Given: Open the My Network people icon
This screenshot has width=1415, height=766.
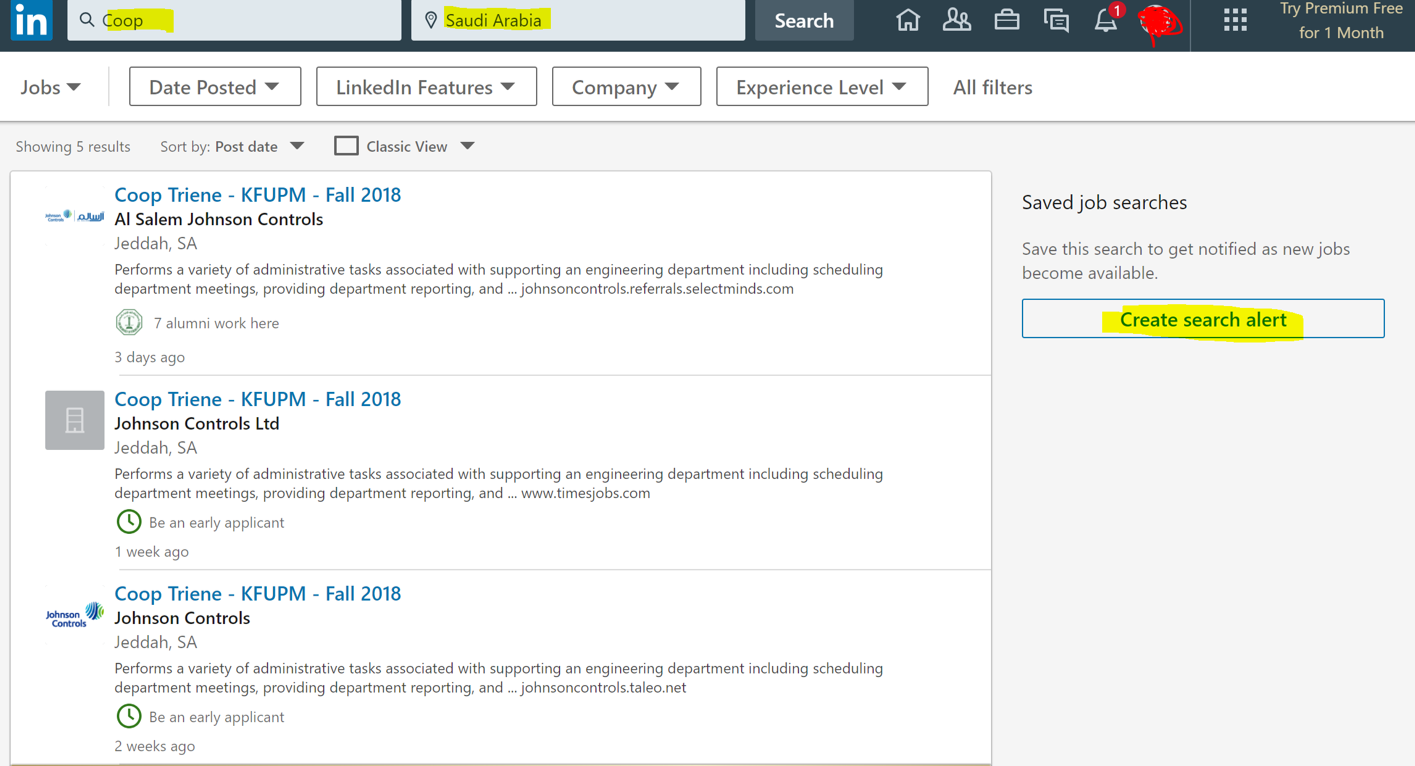Looking at the screenshot, I should click(957, 20).
